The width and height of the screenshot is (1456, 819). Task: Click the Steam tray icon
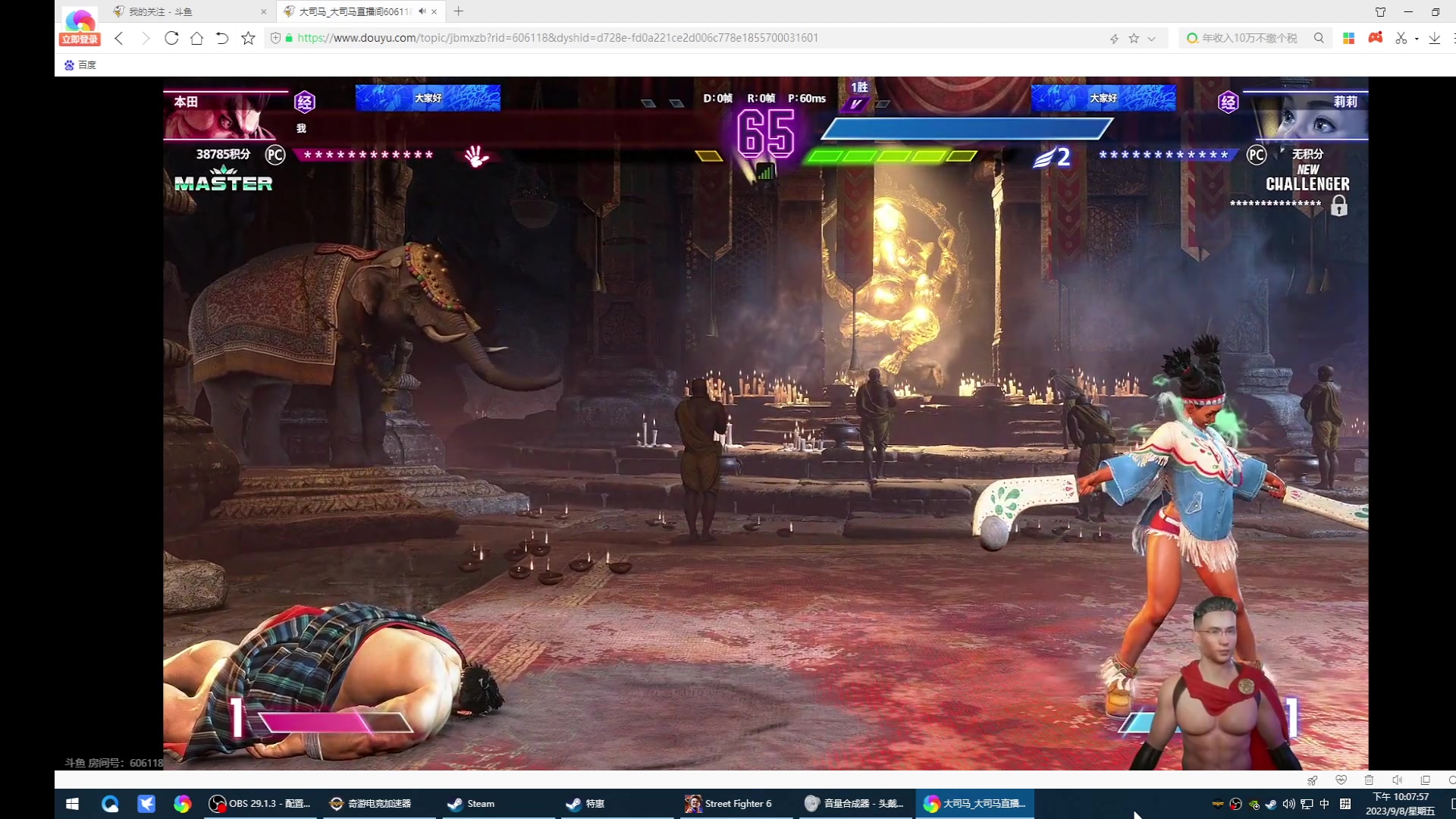coord(1271,804)
